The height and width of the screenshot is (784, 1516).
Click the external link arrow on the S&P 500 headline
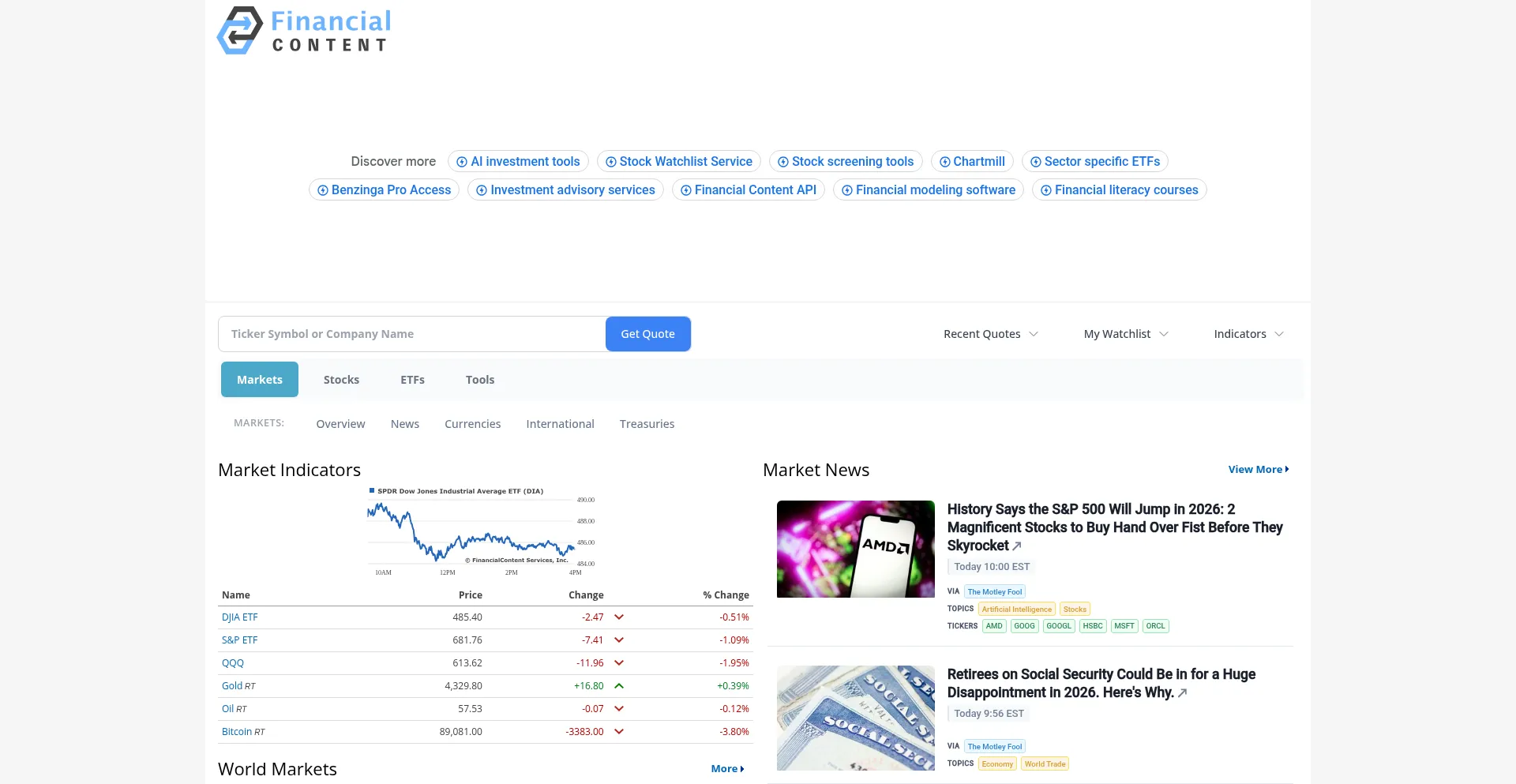point(1016,546)
